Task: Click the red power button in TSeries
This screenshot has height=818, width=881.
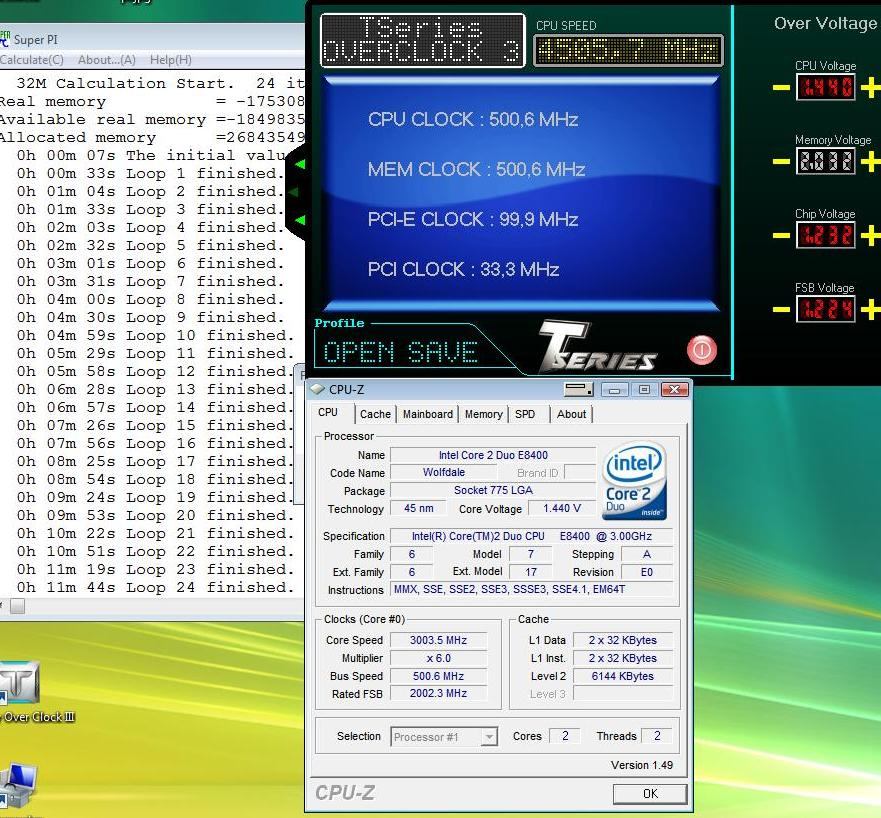Action: pyautogui.click(x=702, y=350)
